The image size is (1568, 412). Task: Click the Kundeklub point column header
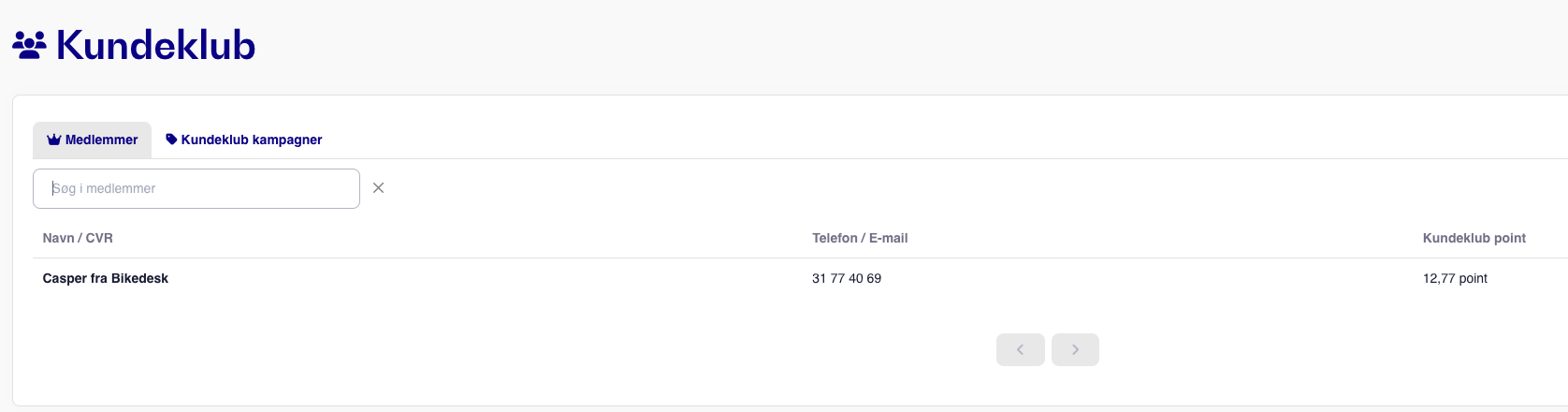click(x=1474, y=238)
